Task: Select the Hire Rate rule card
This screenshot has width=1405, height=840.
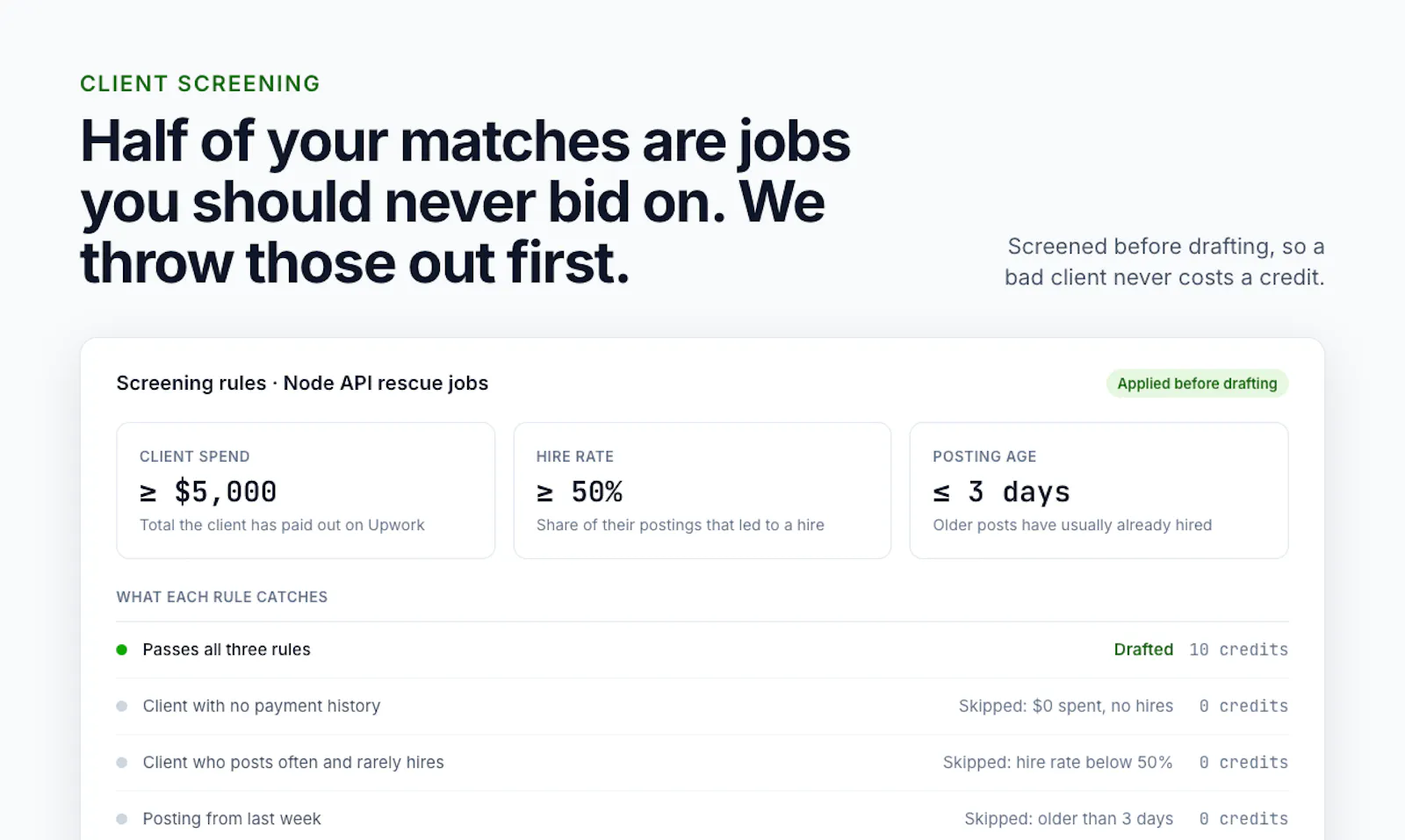Action: click(702, 491)
